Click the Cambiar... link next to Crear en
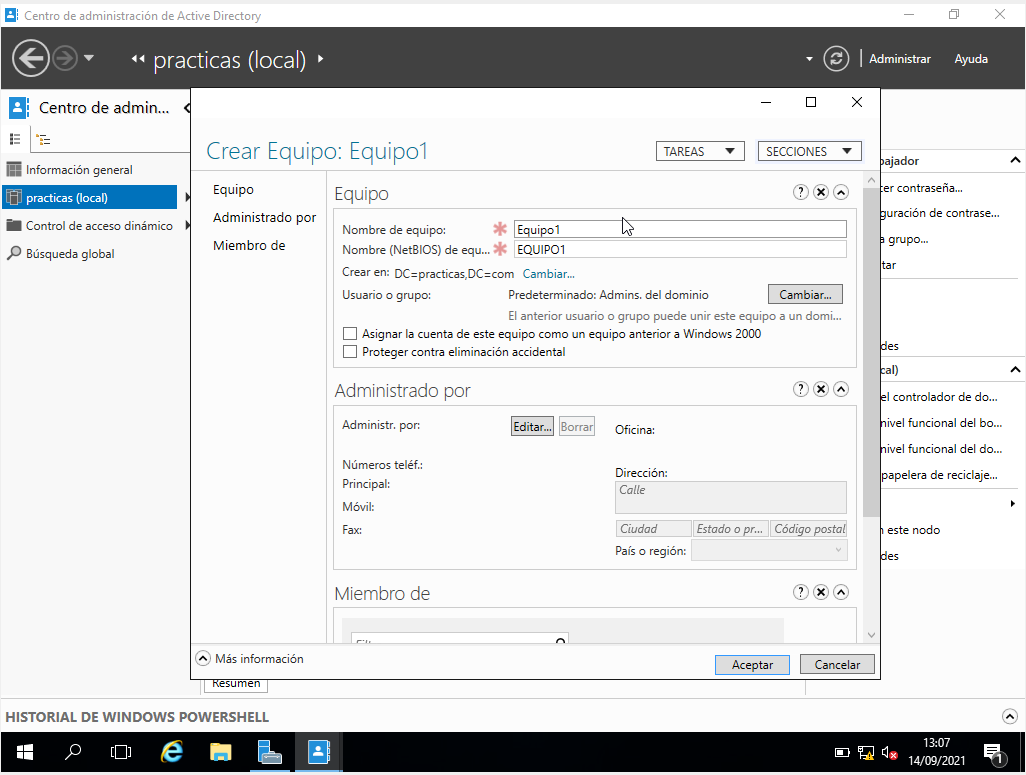This screenshot has height=775, width=1026. click(x=548, y=274)
